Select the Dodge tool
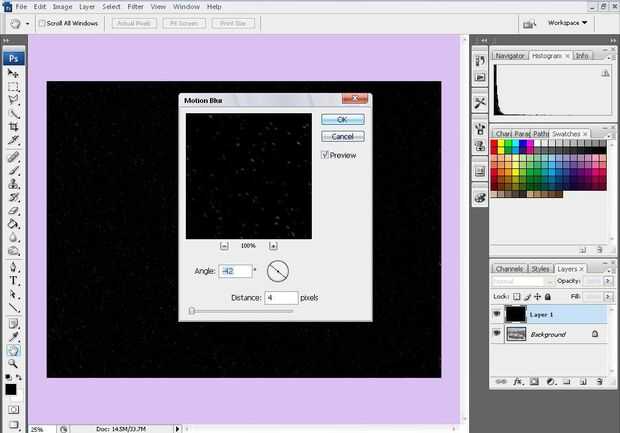The height and width of the screenshot is (433, 620). [13, 251]
